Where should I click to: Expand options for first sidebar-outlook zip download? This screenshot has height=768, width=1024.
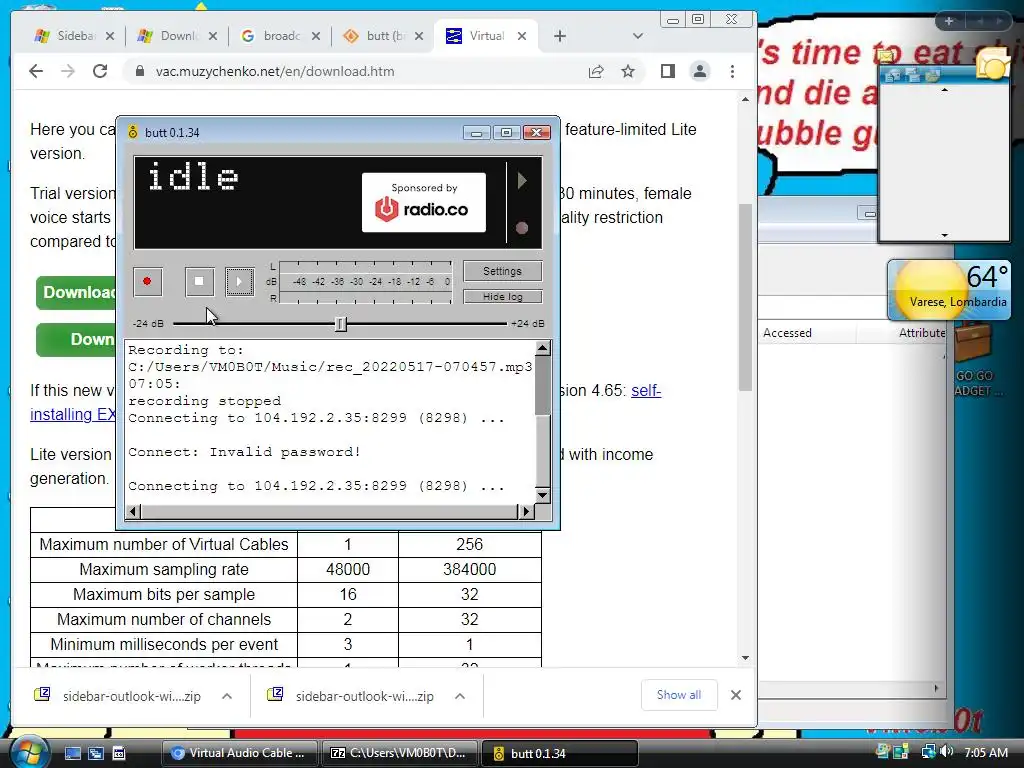(227, 696)
